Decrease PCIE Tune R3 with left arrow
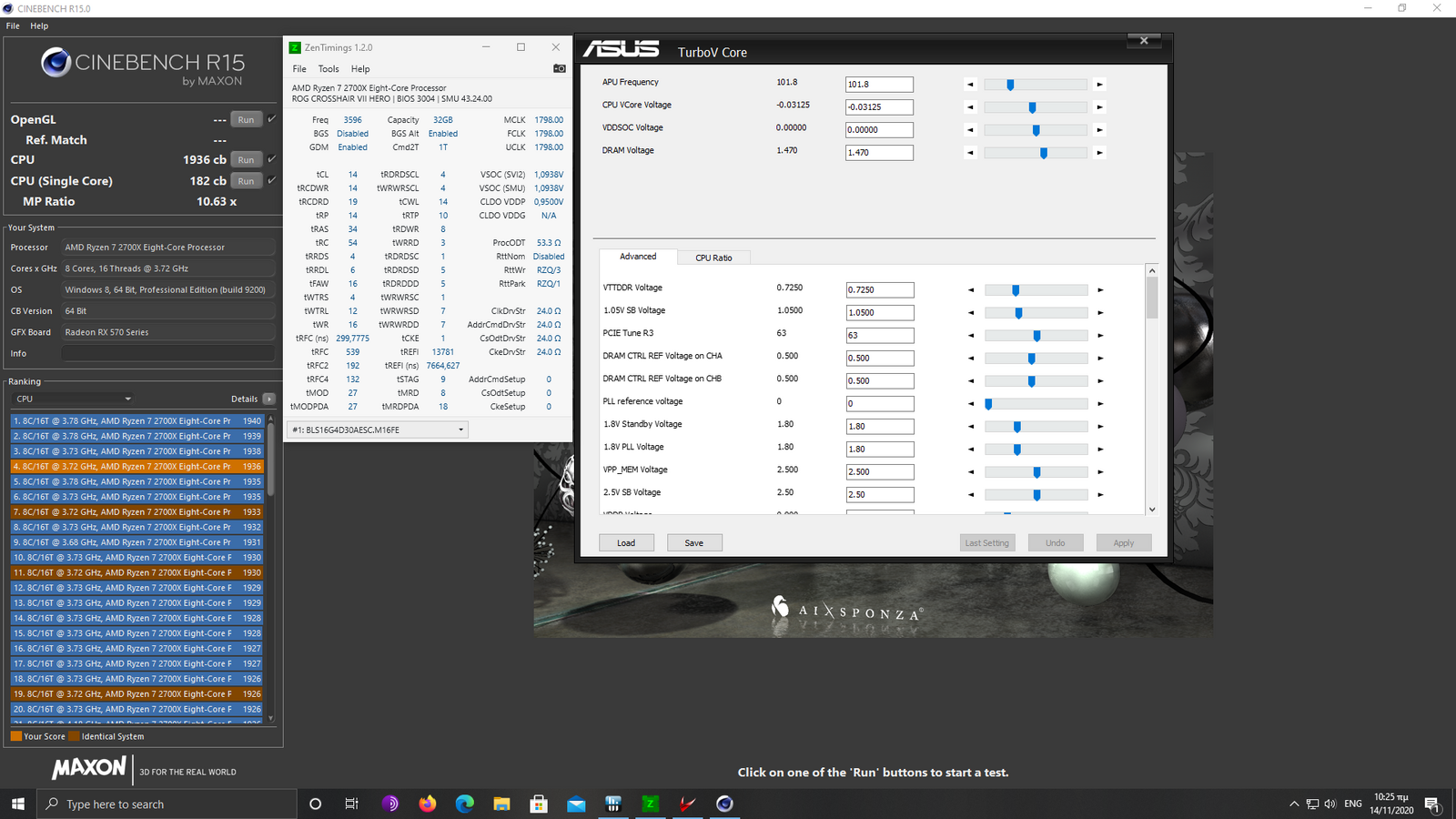The height and width of the screenshot is (819, 1456). [x=971, y=336]
